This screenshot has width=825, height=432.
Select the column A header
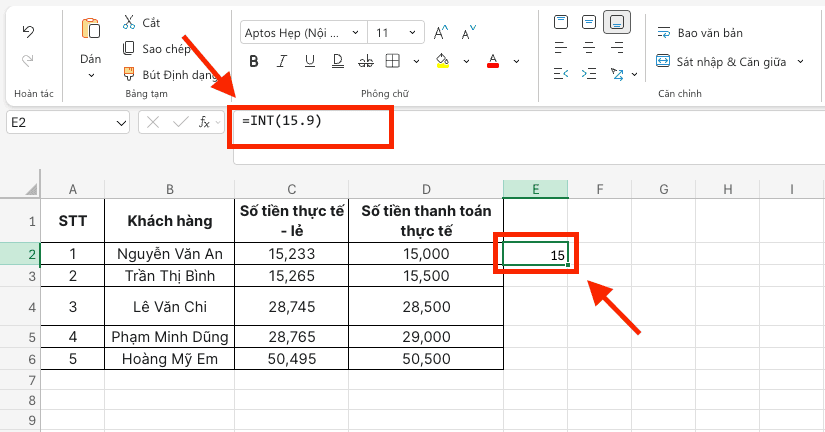(x=73, y=189)
